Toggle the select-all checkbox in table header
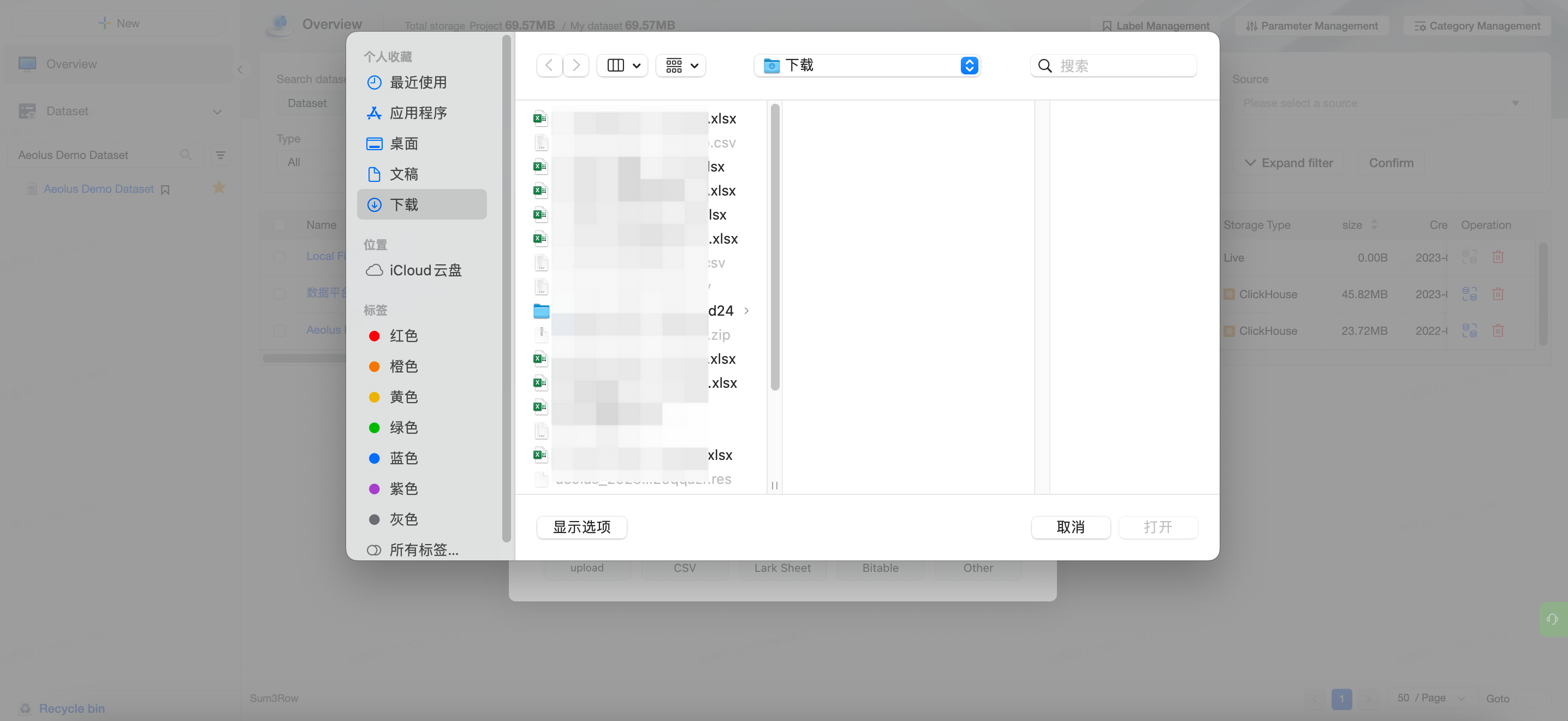 point(280,224)
